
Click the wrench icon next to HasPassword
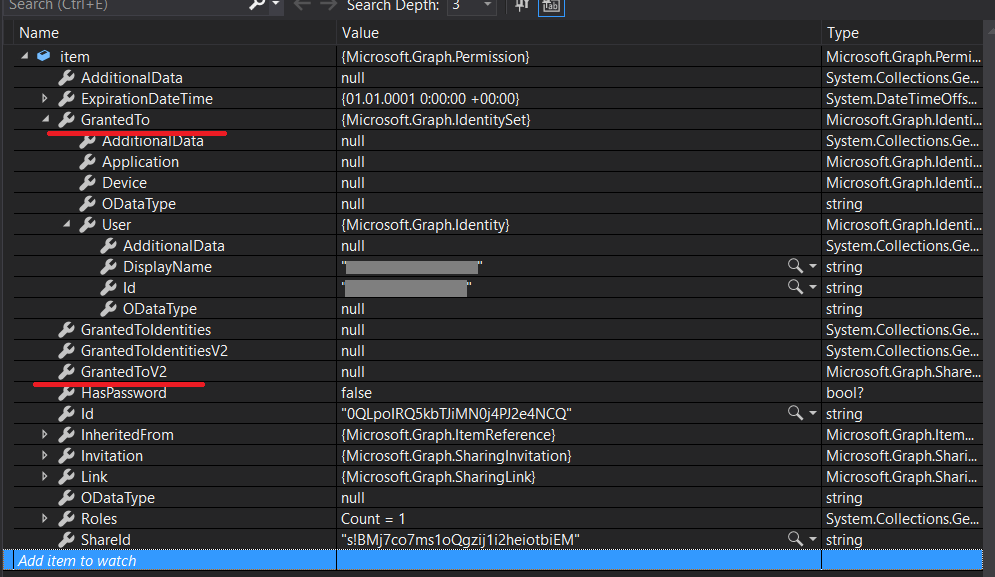pos(66,392)
